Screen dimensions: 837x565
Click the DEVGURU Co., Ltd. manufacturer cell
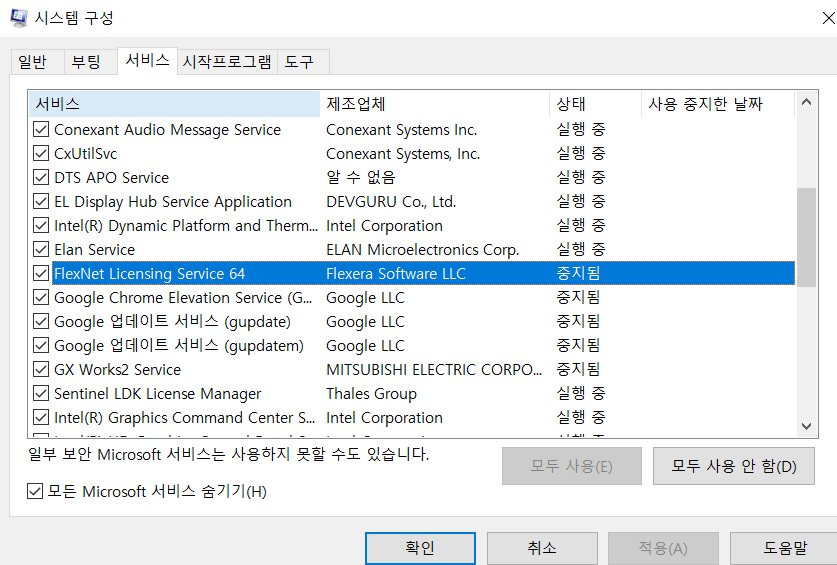391,202
